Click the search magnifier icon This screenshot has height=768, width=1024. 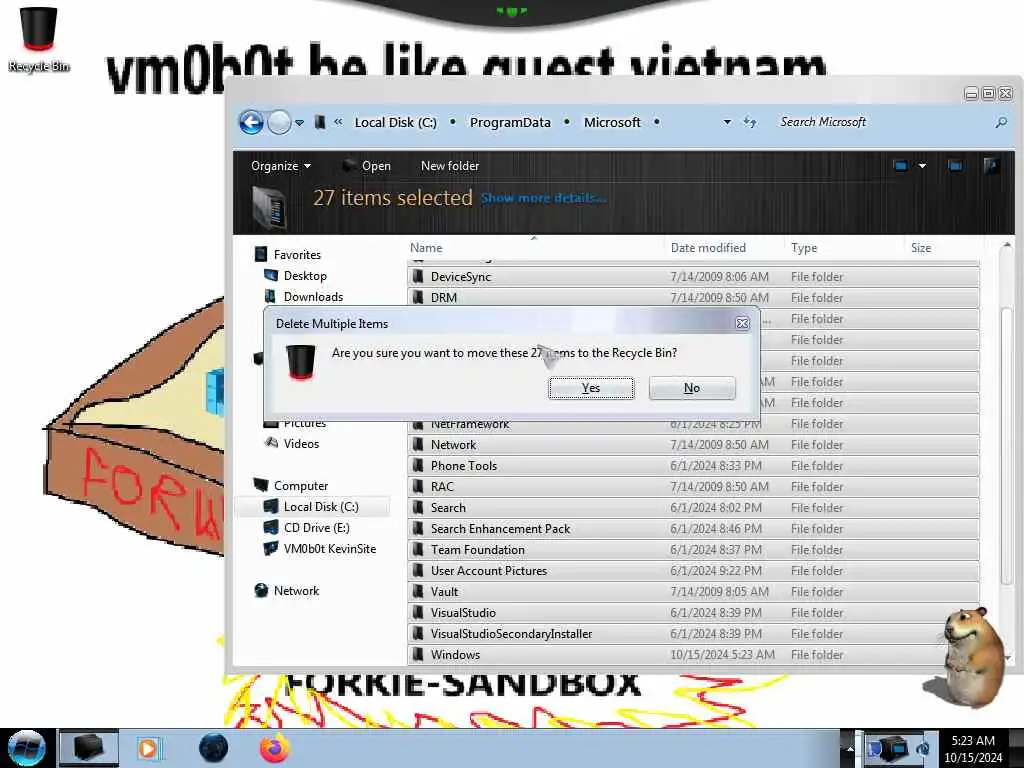tap(1001, 122)
